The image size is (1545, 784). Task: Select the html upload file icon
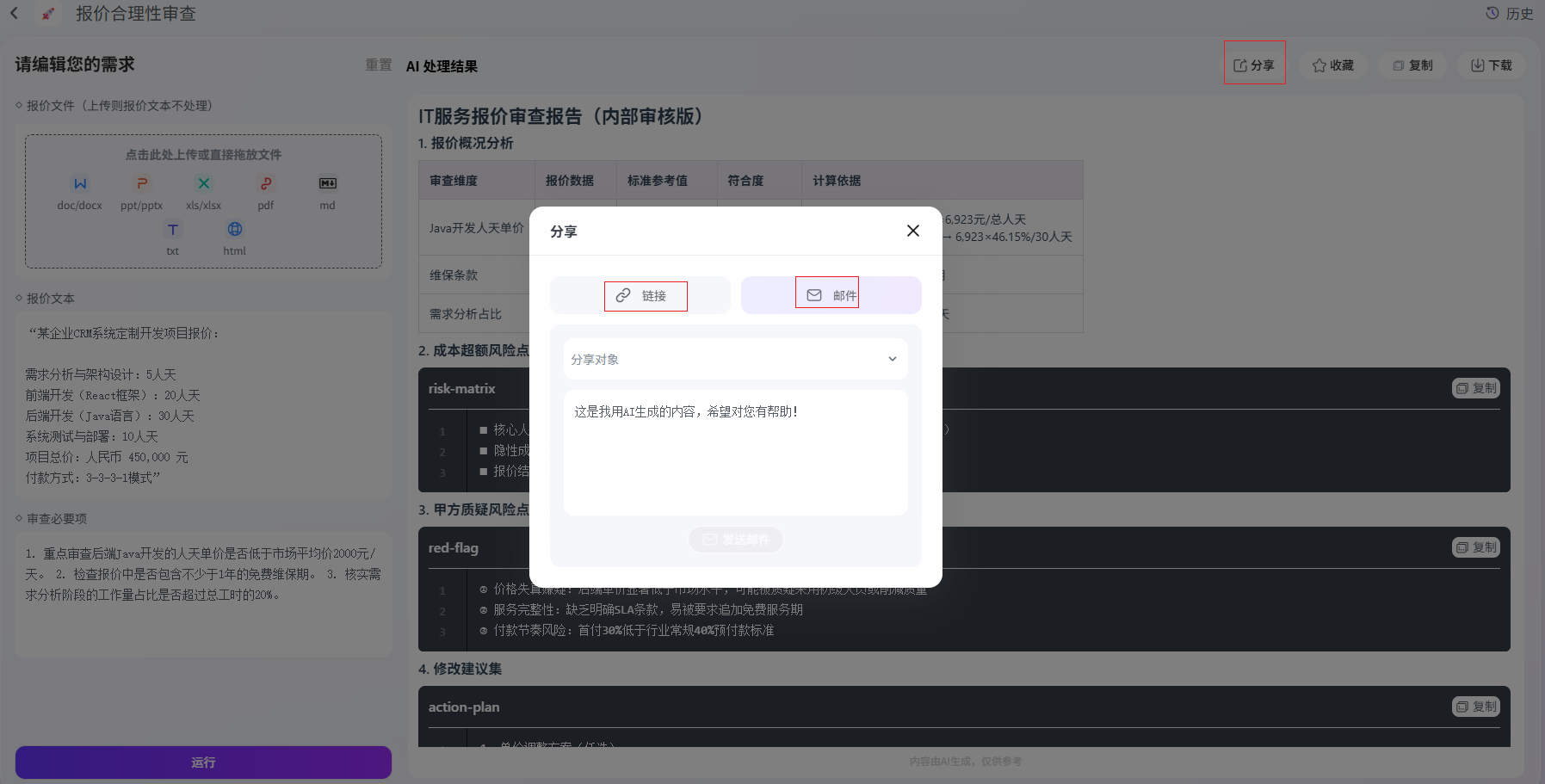tap(235, 229)
